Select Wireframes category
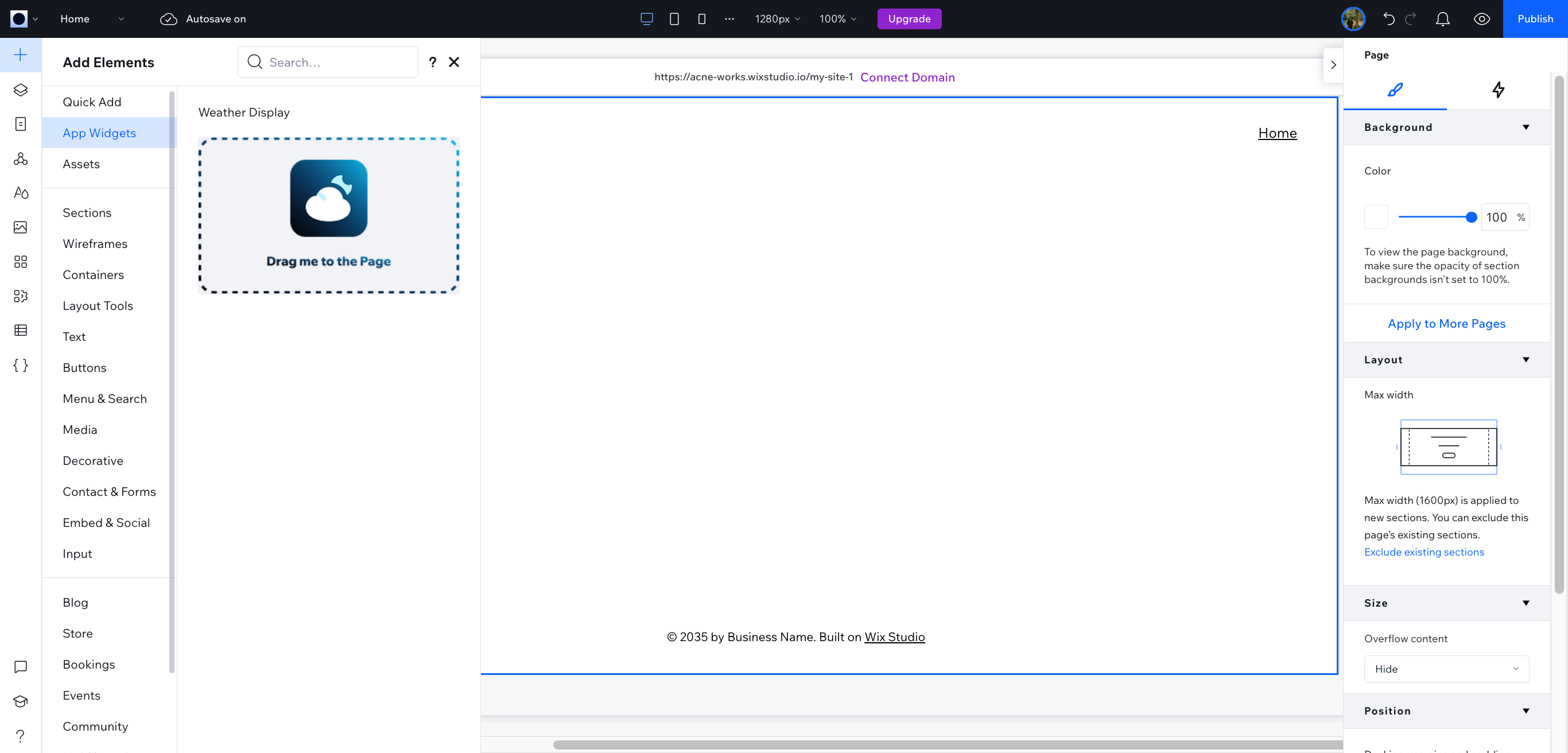Screen dimensions: 1568x753 108,244
